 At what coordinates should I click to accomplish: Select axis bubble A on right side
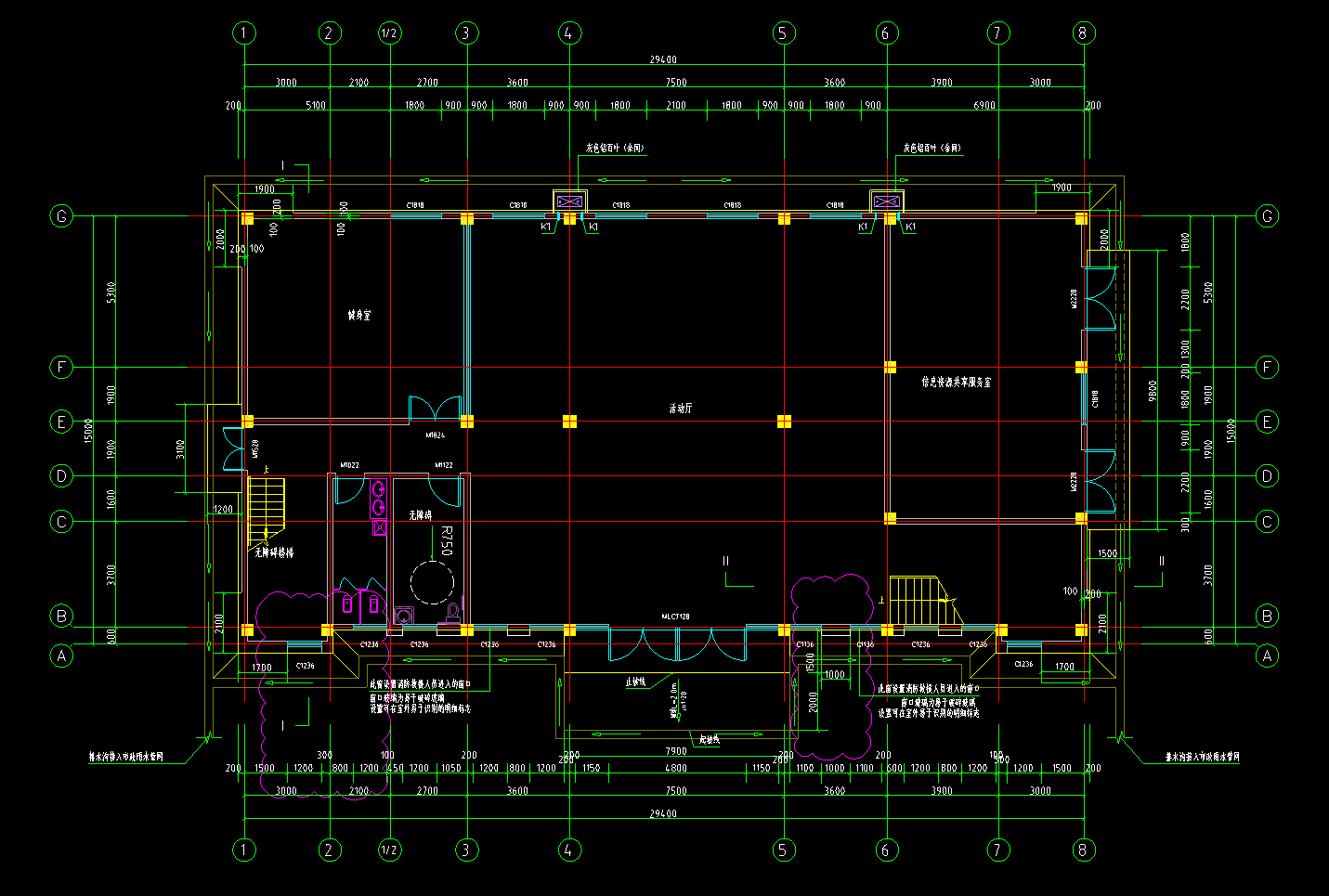click(1267, 656)
